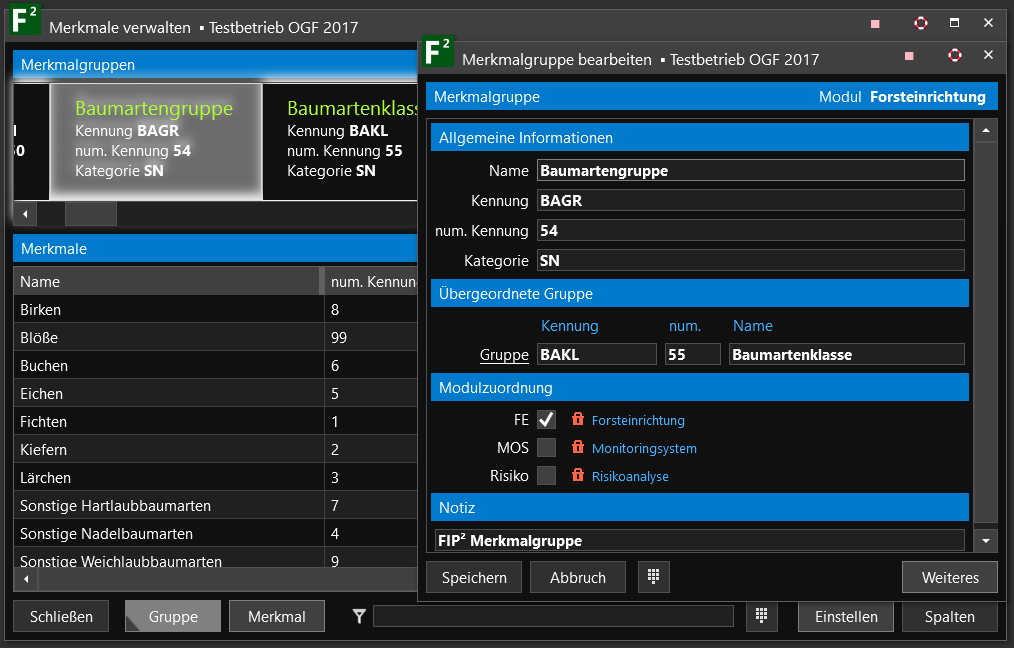Image resolution: width=1014 pixels, height=648 pixels.
Task: Switch to the Gruppe mode button
Action: (x=173, y=616)
